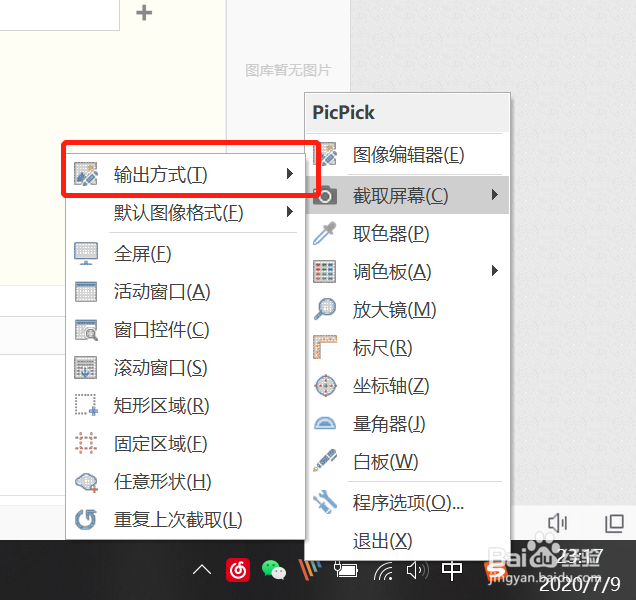Click the Fixed Region (固定区域) icon
636x600 pixels.
click(86, 443)
